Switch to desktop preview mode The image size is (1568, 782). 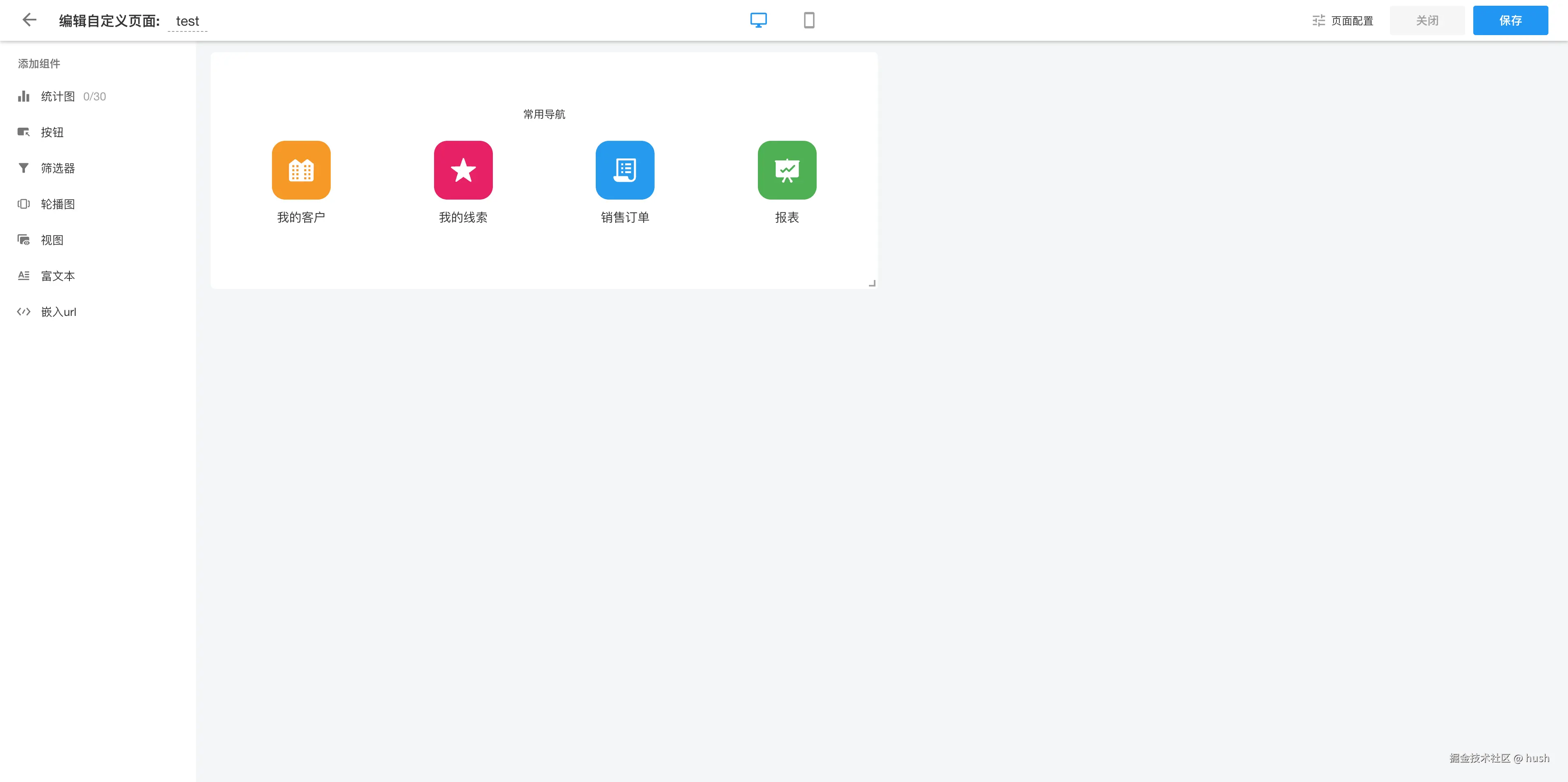tap(758, 20)
